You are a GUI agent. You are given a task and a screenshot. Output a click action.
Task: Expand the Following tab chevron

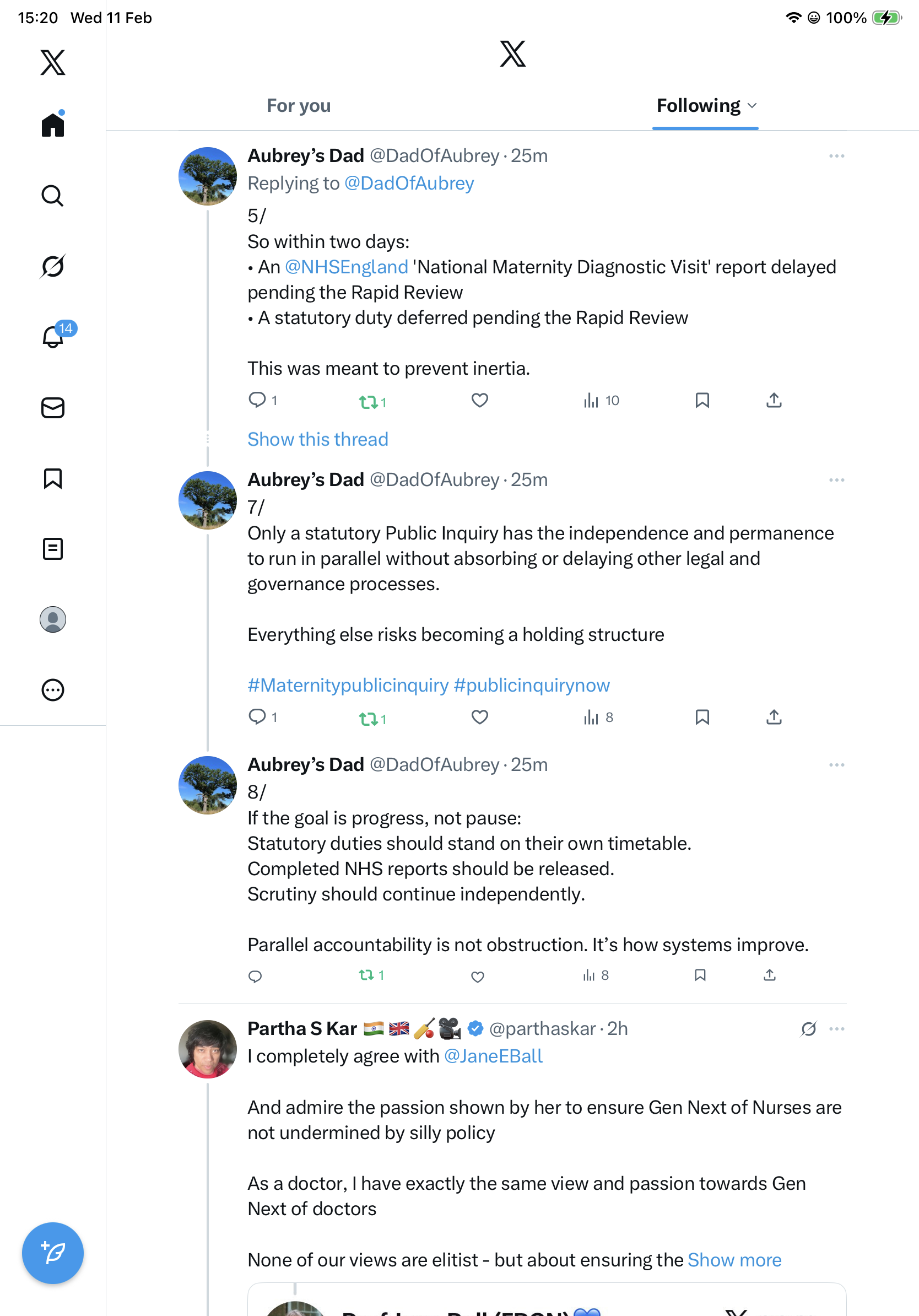(752, 105)
